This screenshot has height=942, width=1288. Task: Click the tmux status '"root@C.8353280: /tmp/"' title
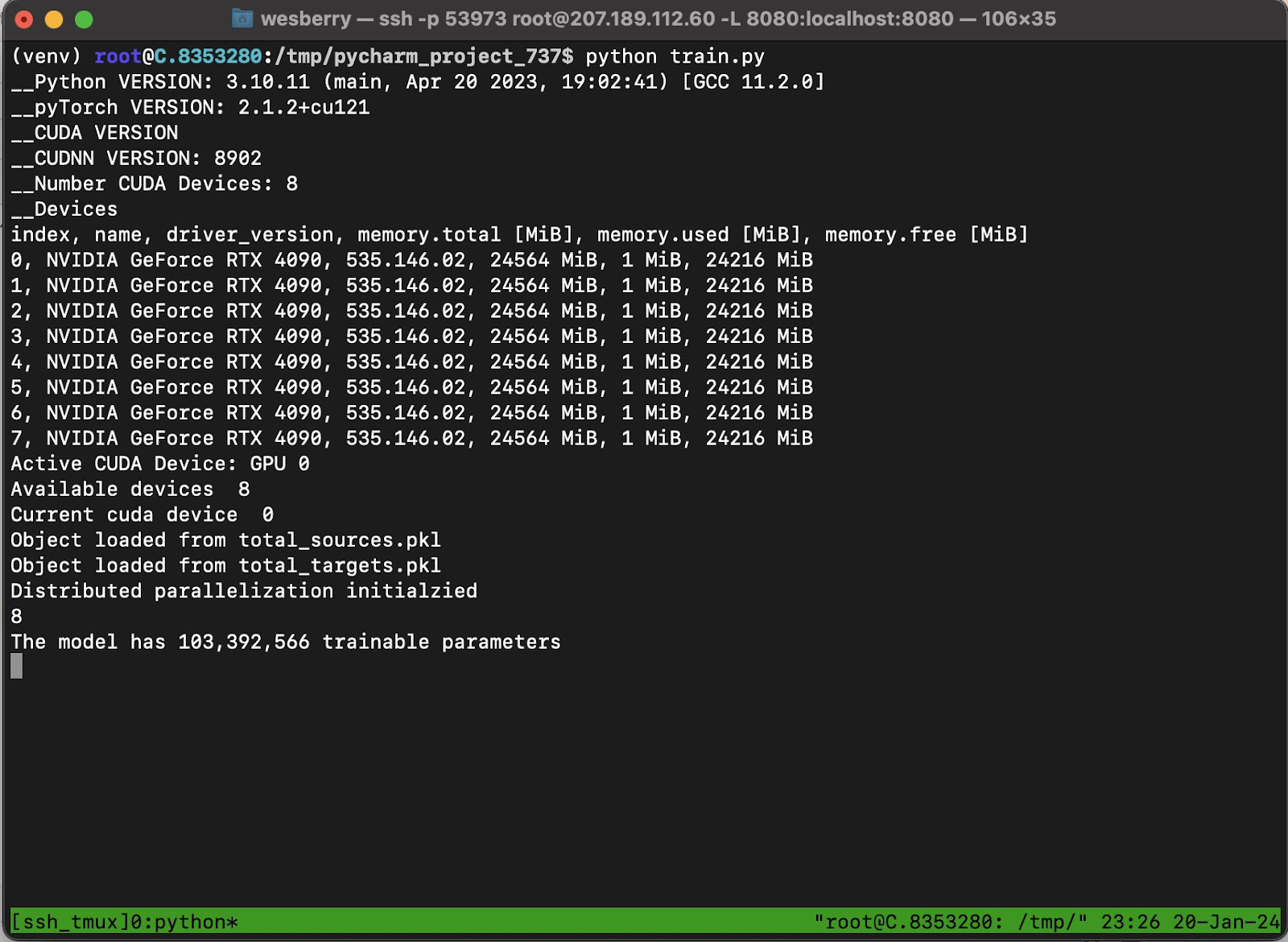point(951,923)
